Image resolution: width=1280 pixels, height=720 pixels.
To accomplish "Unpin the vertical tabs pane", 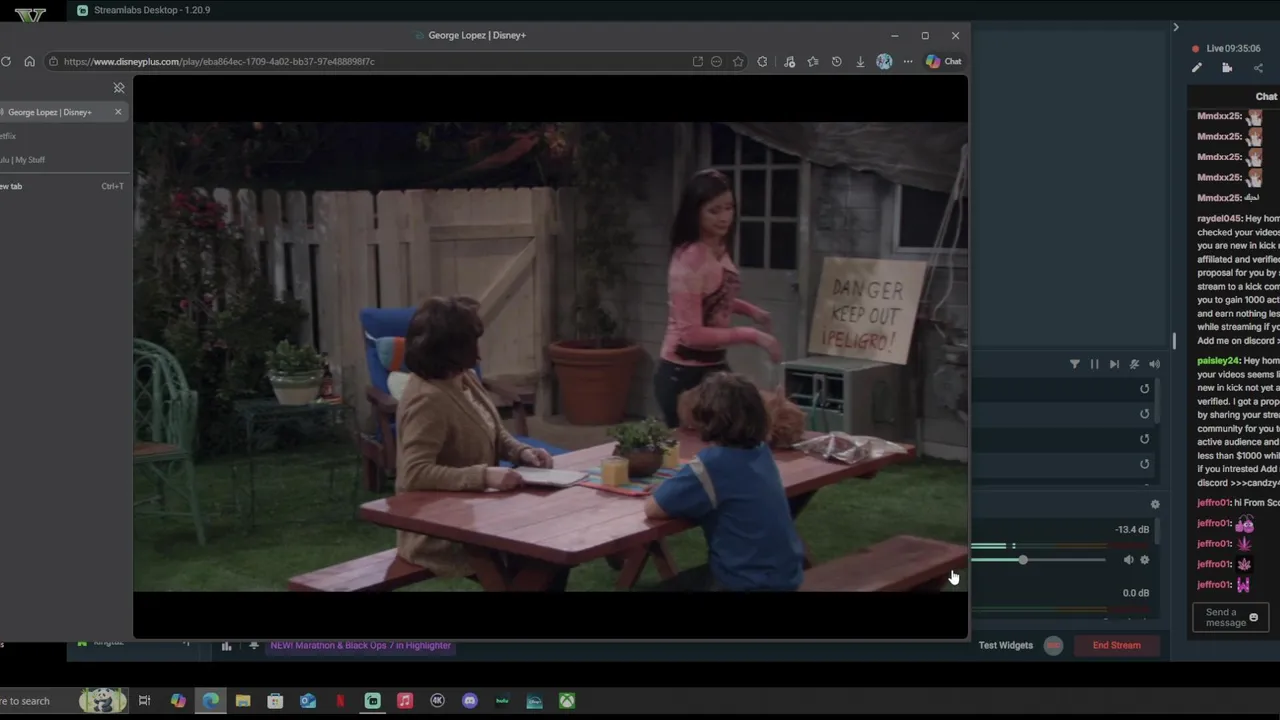I will pyautogui.click(x=119, y=88).
